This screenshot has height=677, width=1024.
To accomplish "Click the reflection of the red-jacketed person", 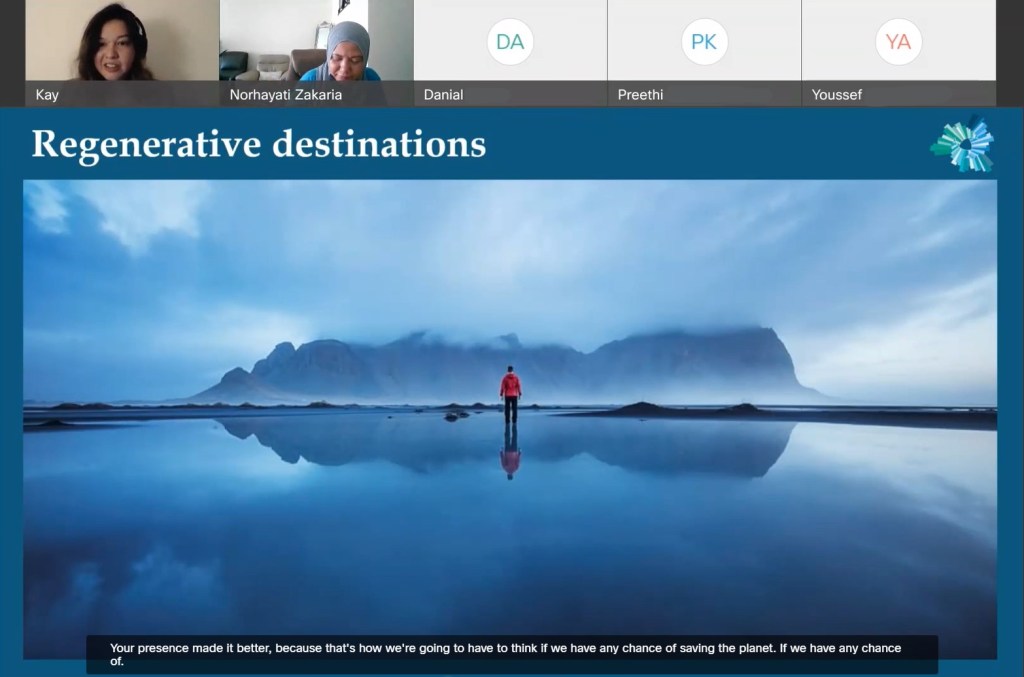I will click(x=510, y=452).
